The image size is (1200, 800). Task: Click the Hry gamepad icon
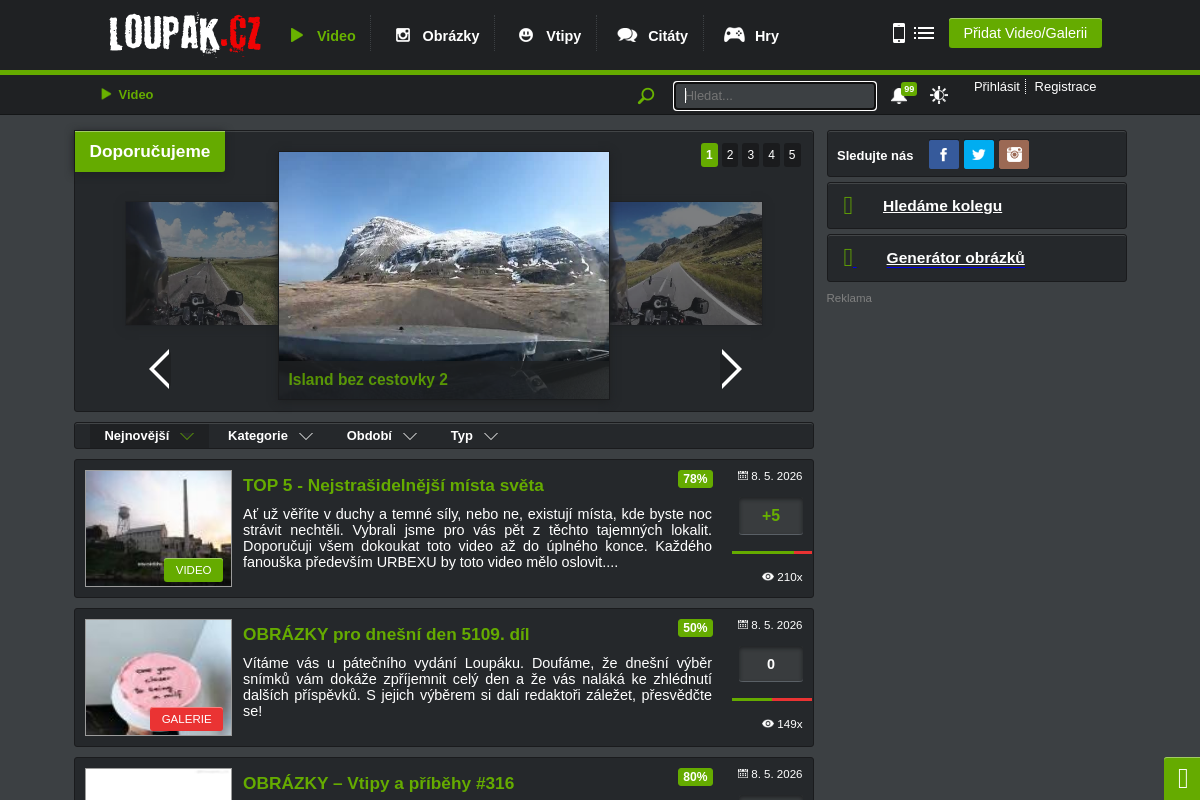coord(734,35)
